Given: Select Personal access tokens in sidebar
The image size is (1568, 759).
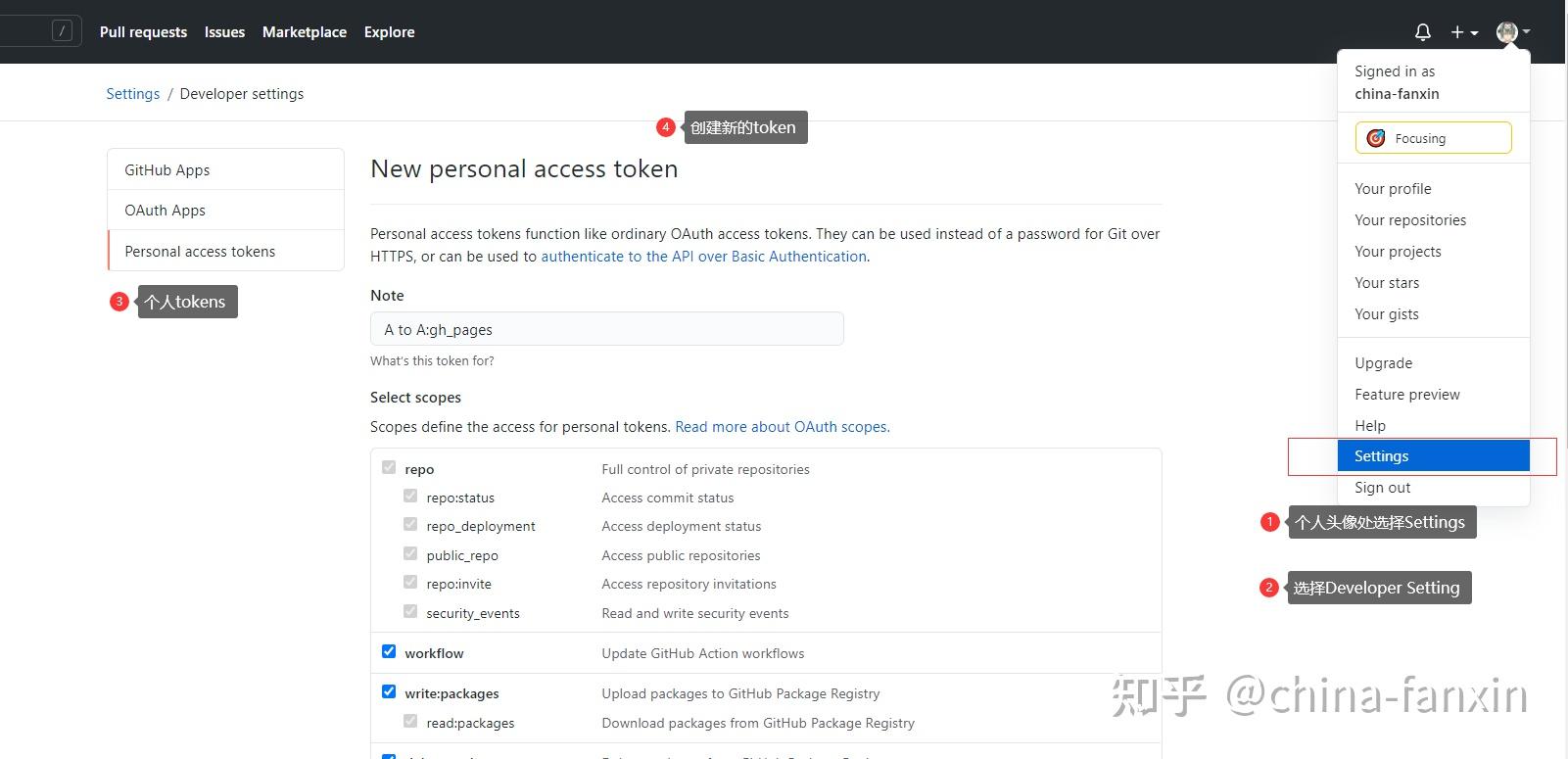Looking at the screenshot, I should [225, 251].
